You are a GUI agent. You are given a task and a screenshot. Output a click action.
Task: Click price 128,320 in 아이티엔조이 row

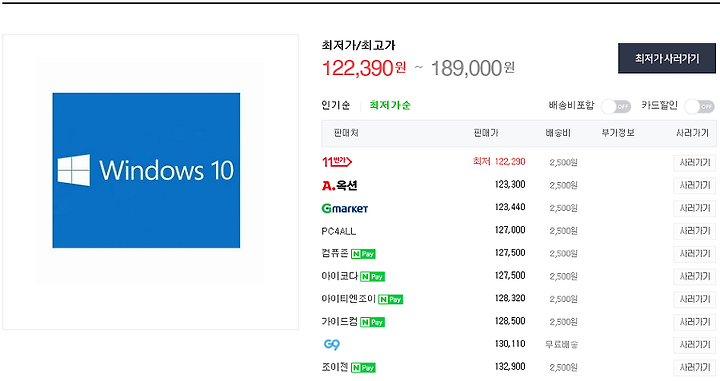click(510, 298)
